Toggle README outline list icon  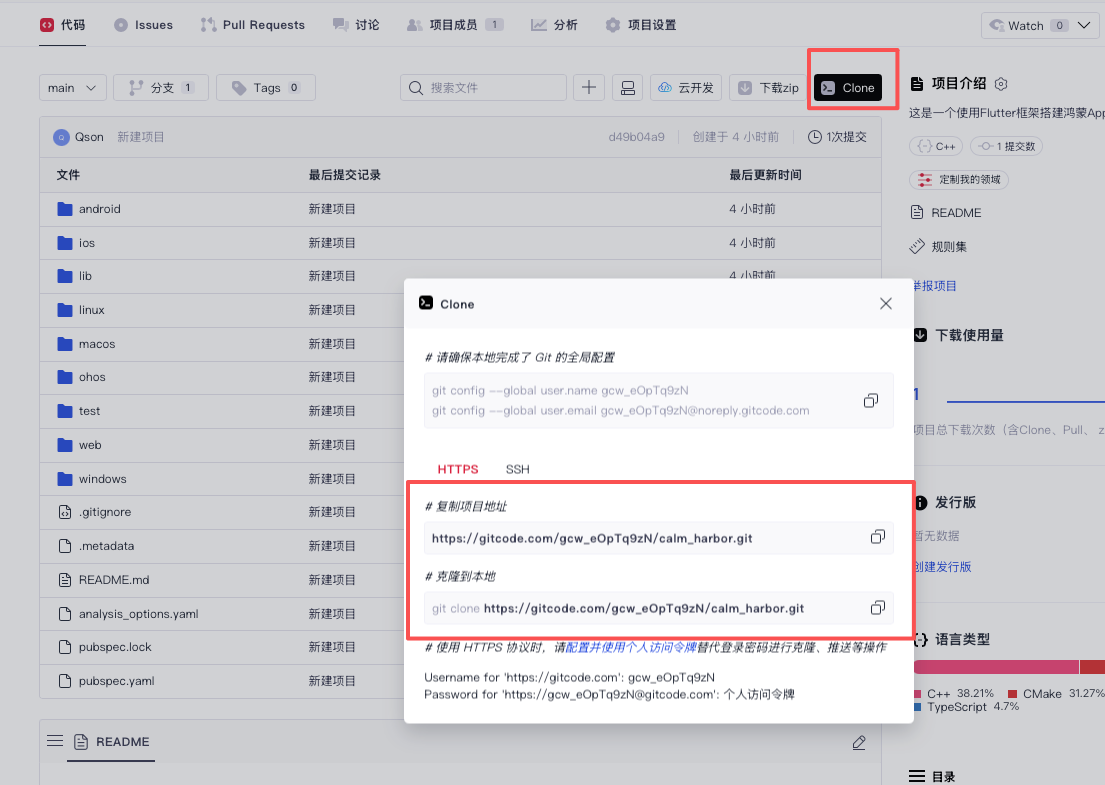coord(55,741)
